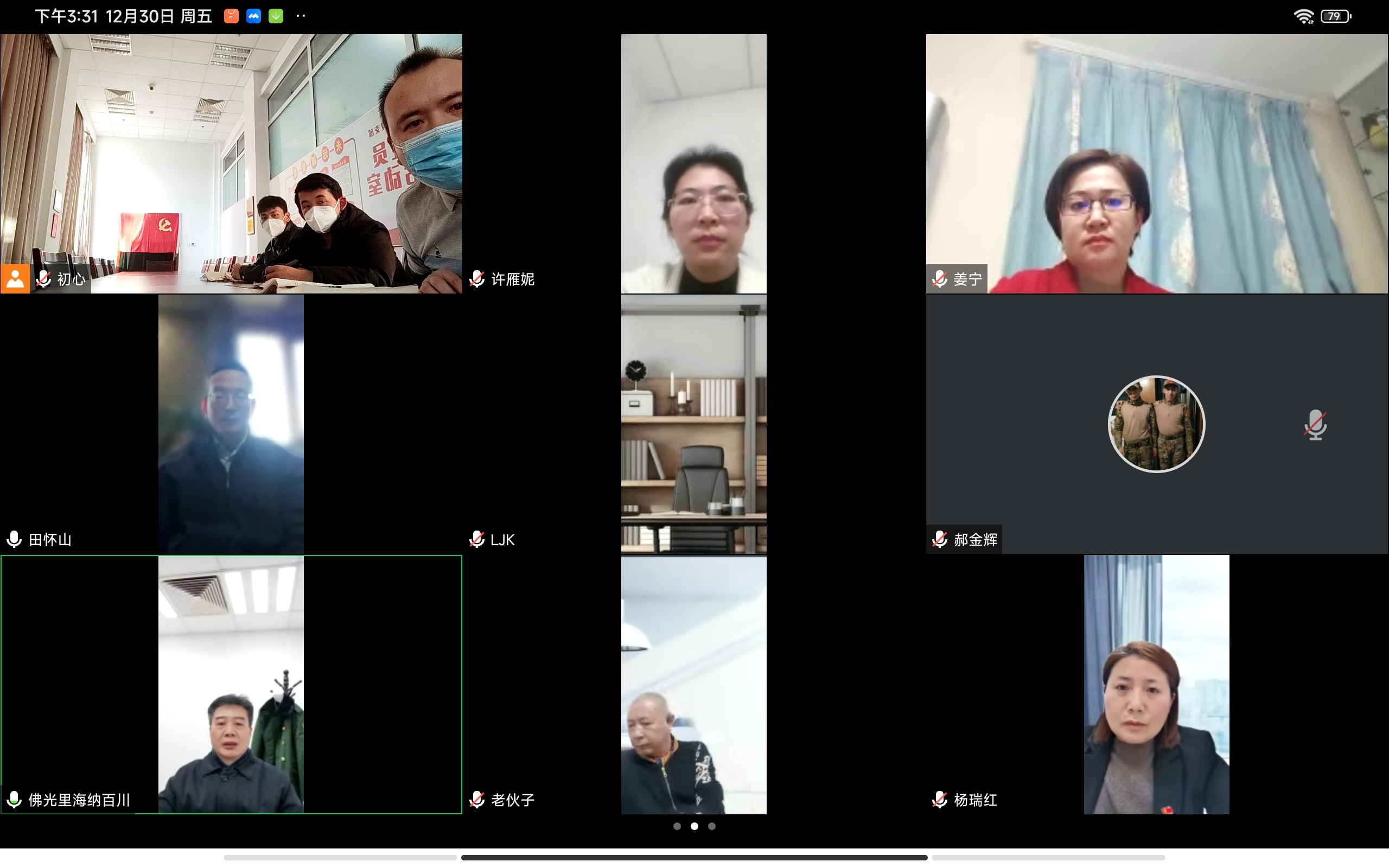The image size is (1389, 868).
Task: Click muted mic icon beside LJK
Action: (x=477, y=540)
